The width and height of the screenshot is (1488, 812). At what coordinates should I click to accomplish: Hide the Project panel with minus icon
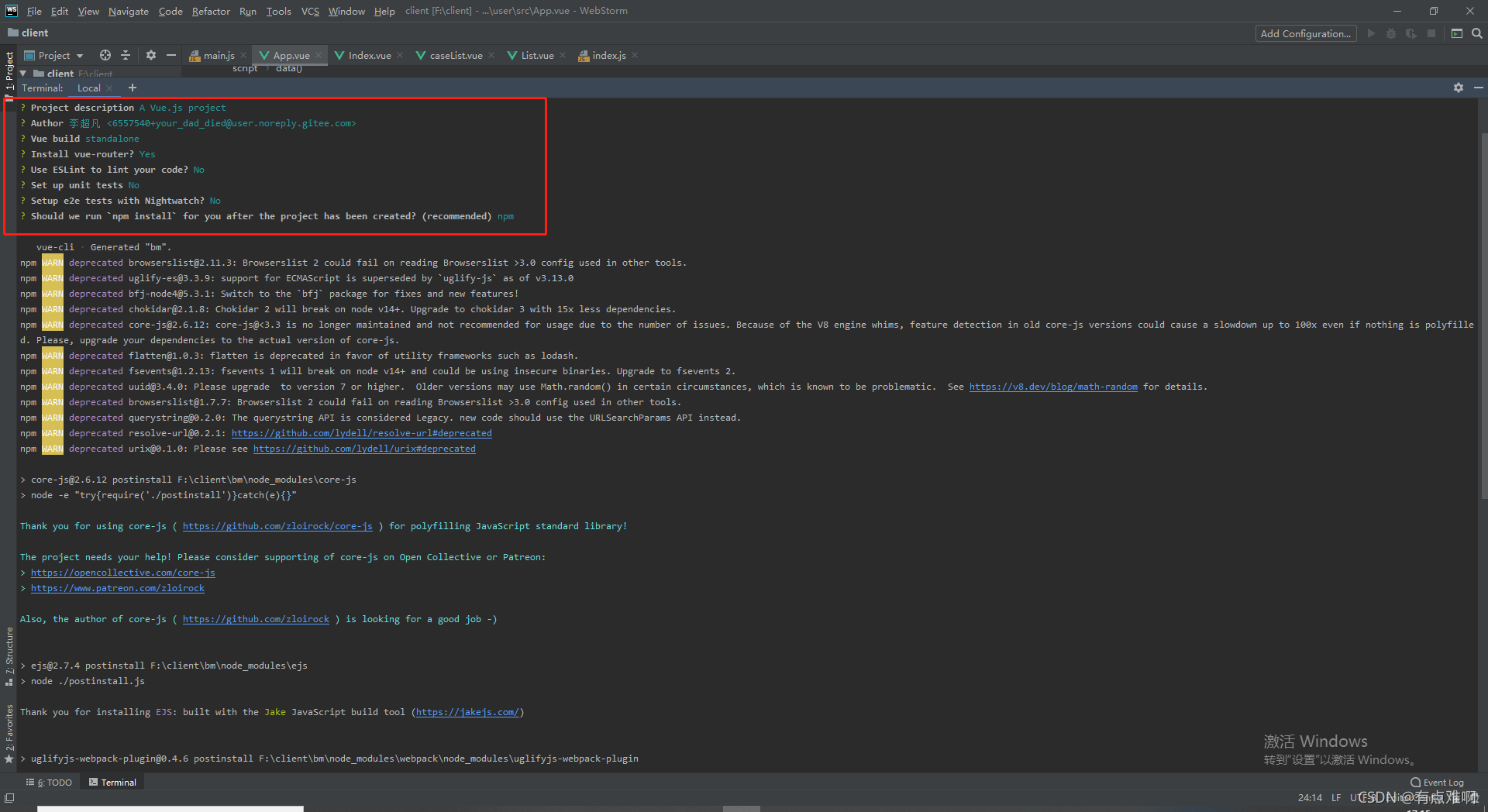pyautogui.click(x=171, y=55)
